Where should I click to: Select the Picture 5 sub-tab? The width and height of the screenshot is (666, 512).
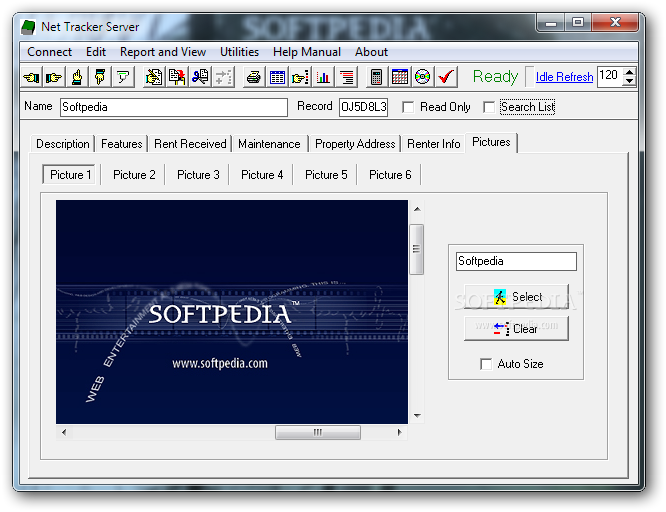[326, 175]
